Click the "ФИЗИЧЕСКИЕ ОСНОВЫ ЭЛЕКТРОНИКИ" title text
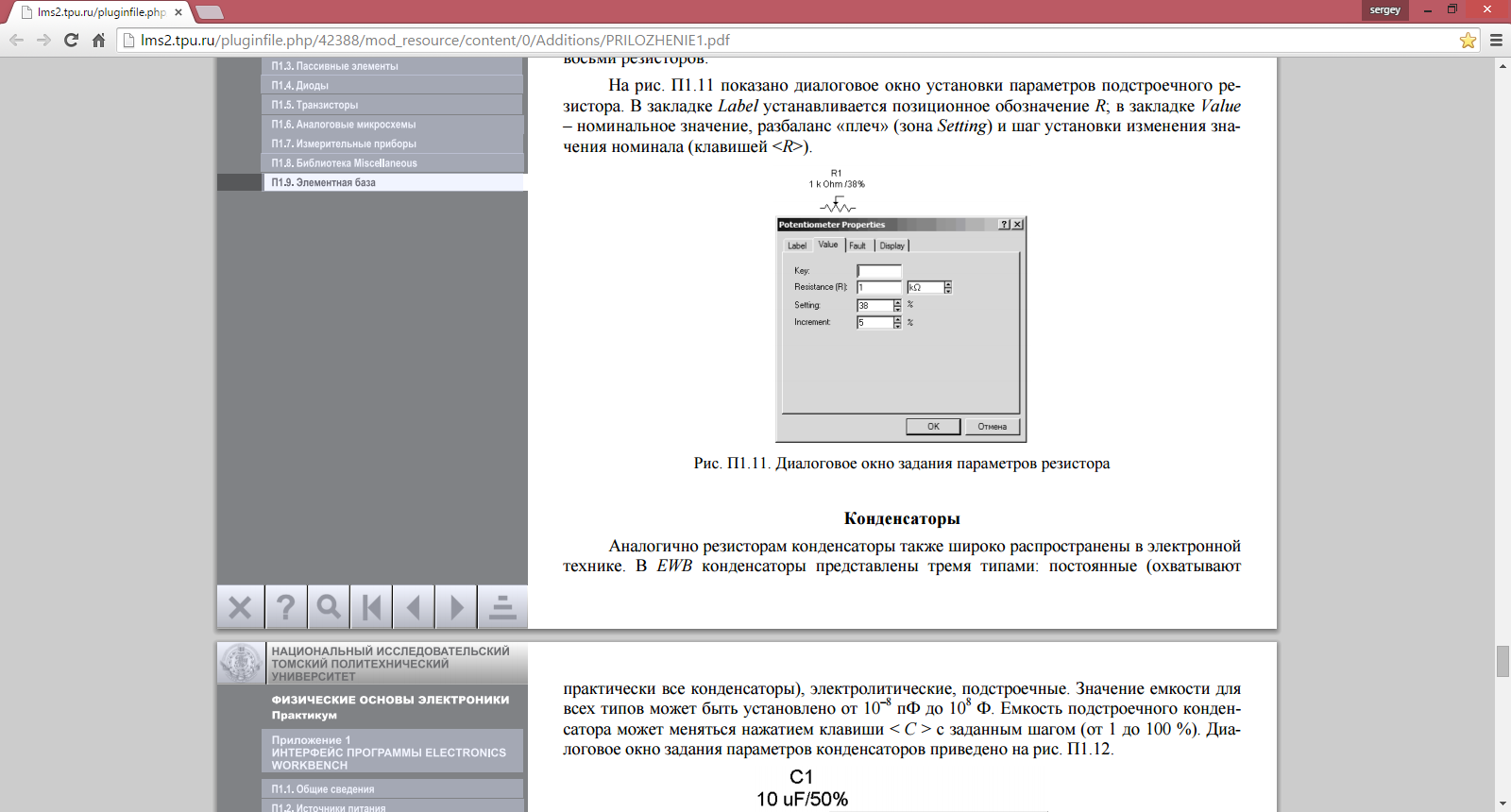Screen dimensions: 1511x812 point(390,700)
